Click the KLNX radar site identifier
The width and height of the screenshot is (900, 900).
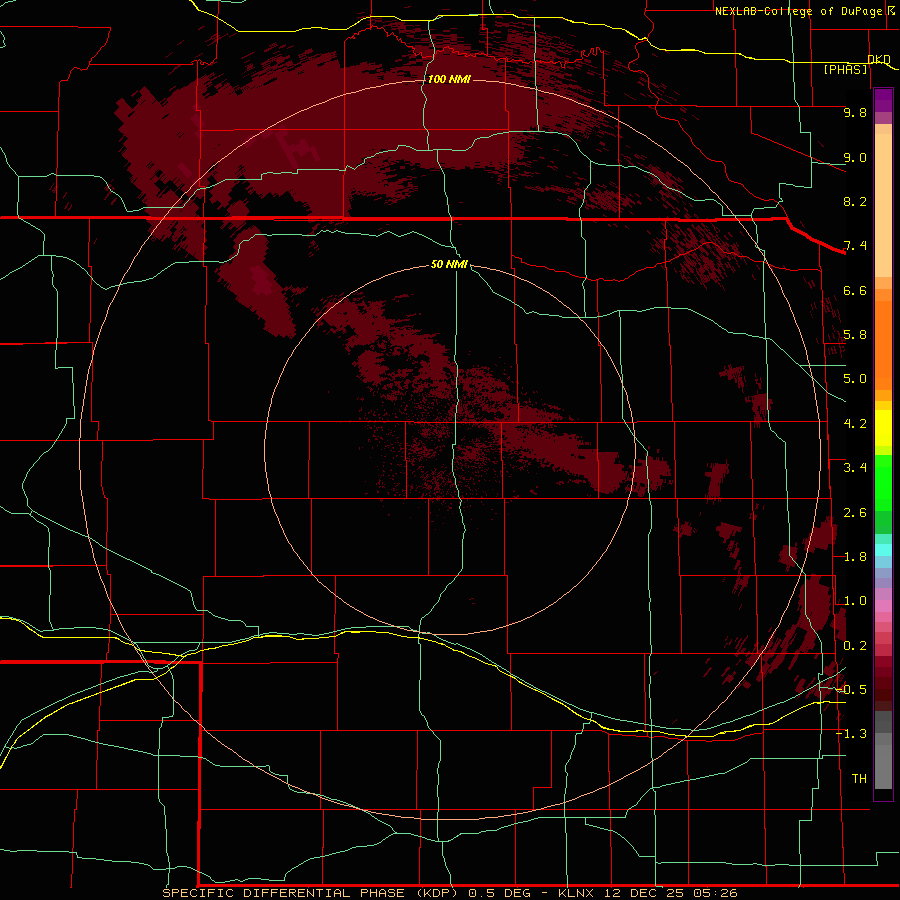click(578, 893)
